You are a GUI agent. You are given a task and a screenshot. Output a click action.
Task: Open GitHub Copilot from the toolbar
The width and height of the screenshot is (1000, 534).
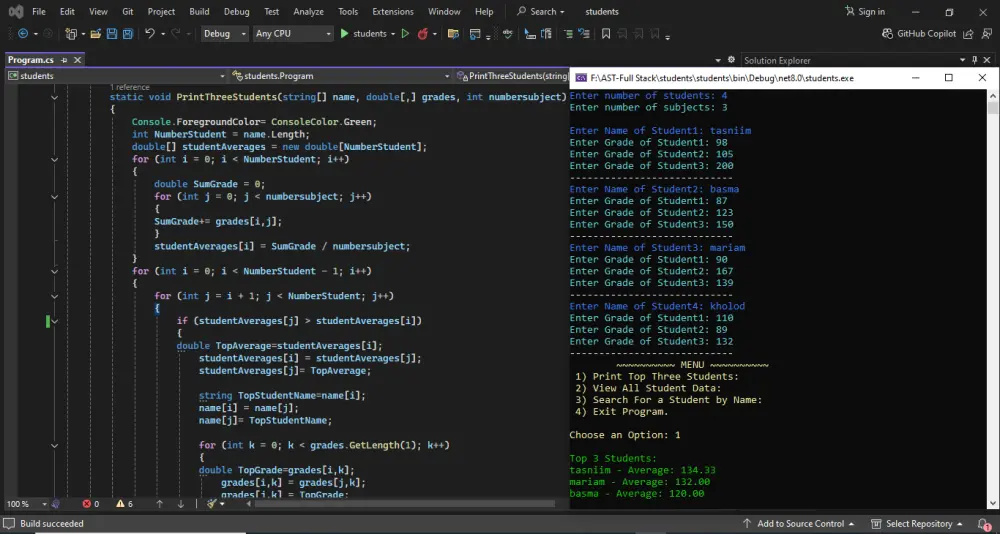click(x=919, y=34)
